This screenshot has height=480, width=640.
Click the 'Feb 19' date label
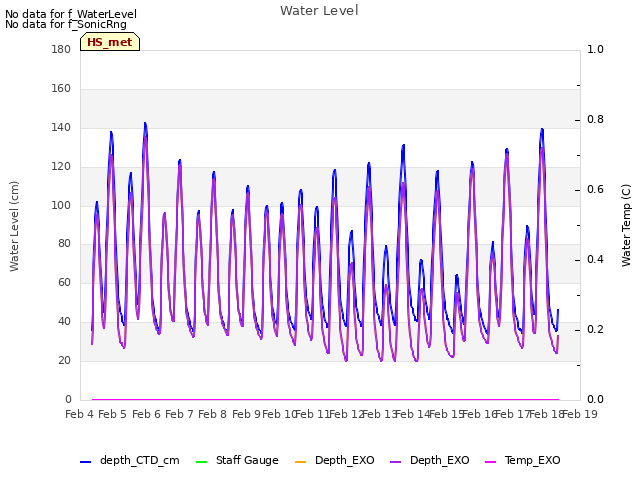click(580, 414)
